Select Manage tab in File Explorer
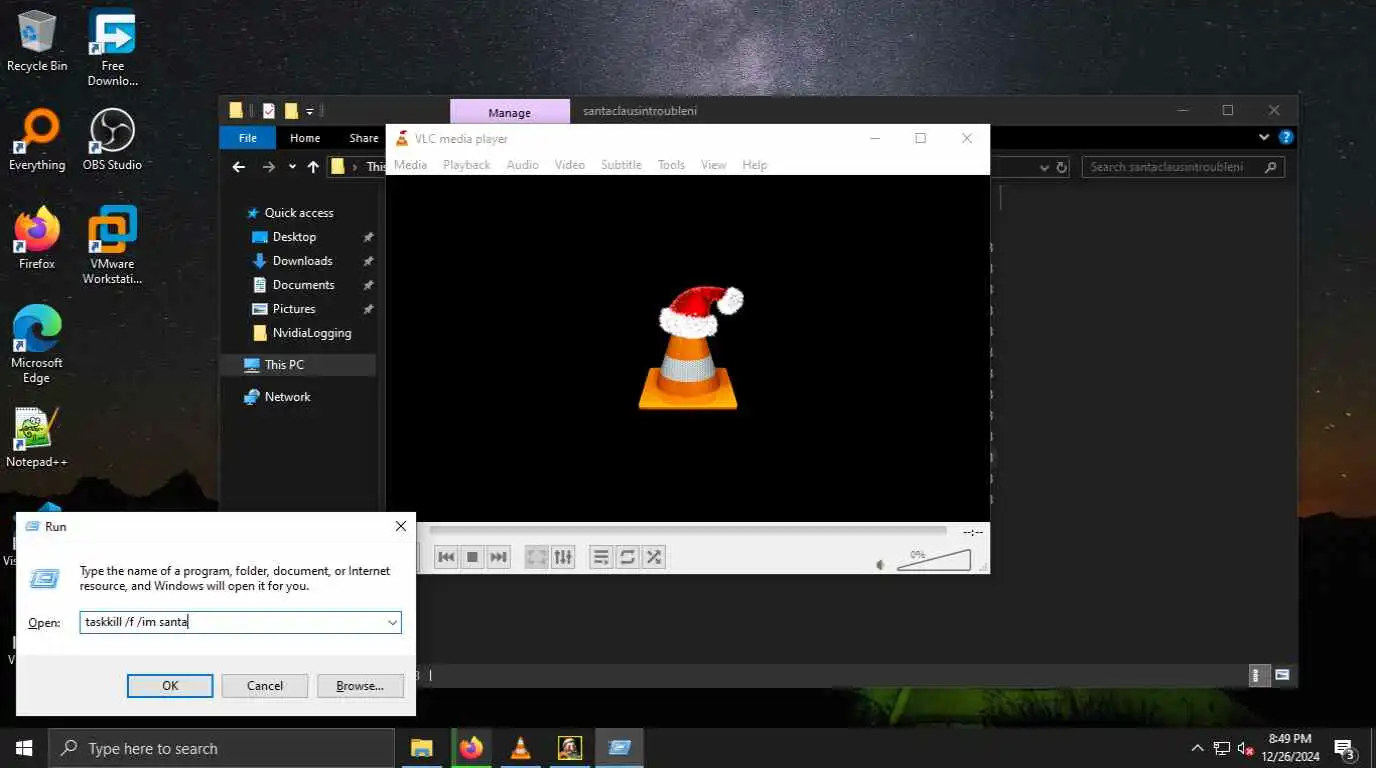The height and width of the screenshot is (768, 1376). pos(510,112)
